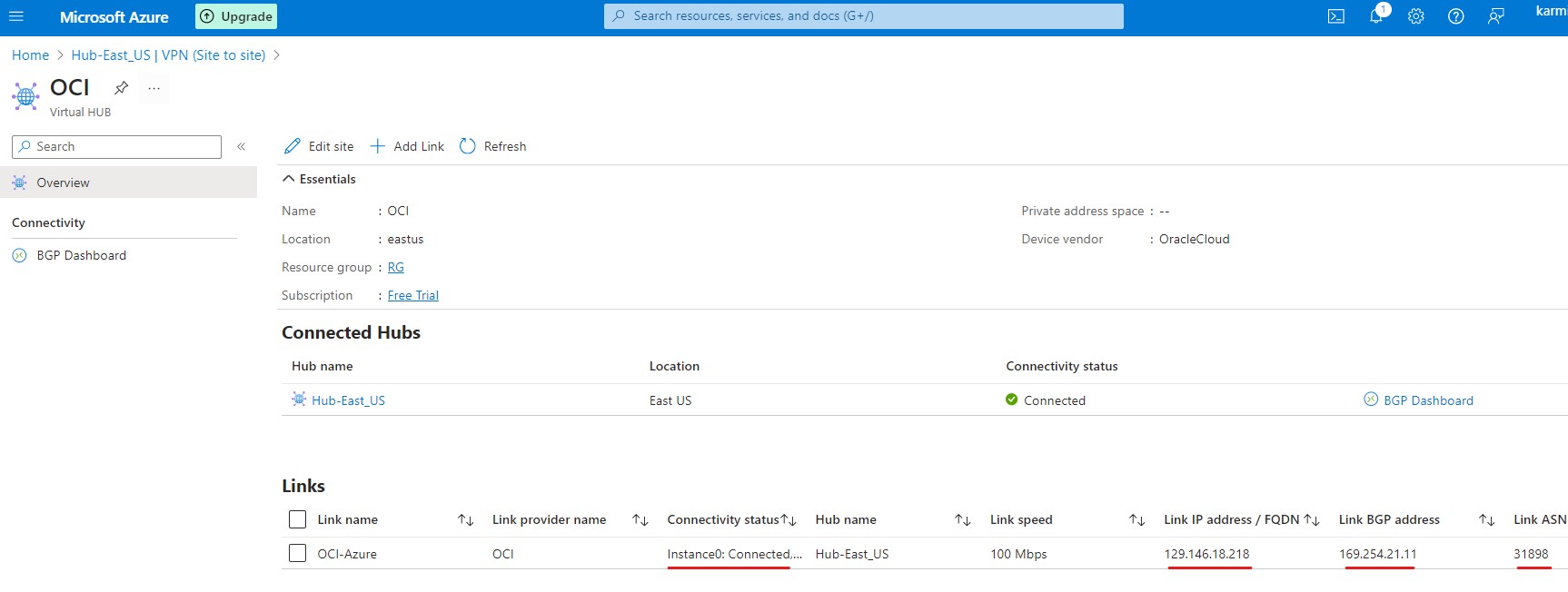Click the Upgrade button

click(236, 16)
